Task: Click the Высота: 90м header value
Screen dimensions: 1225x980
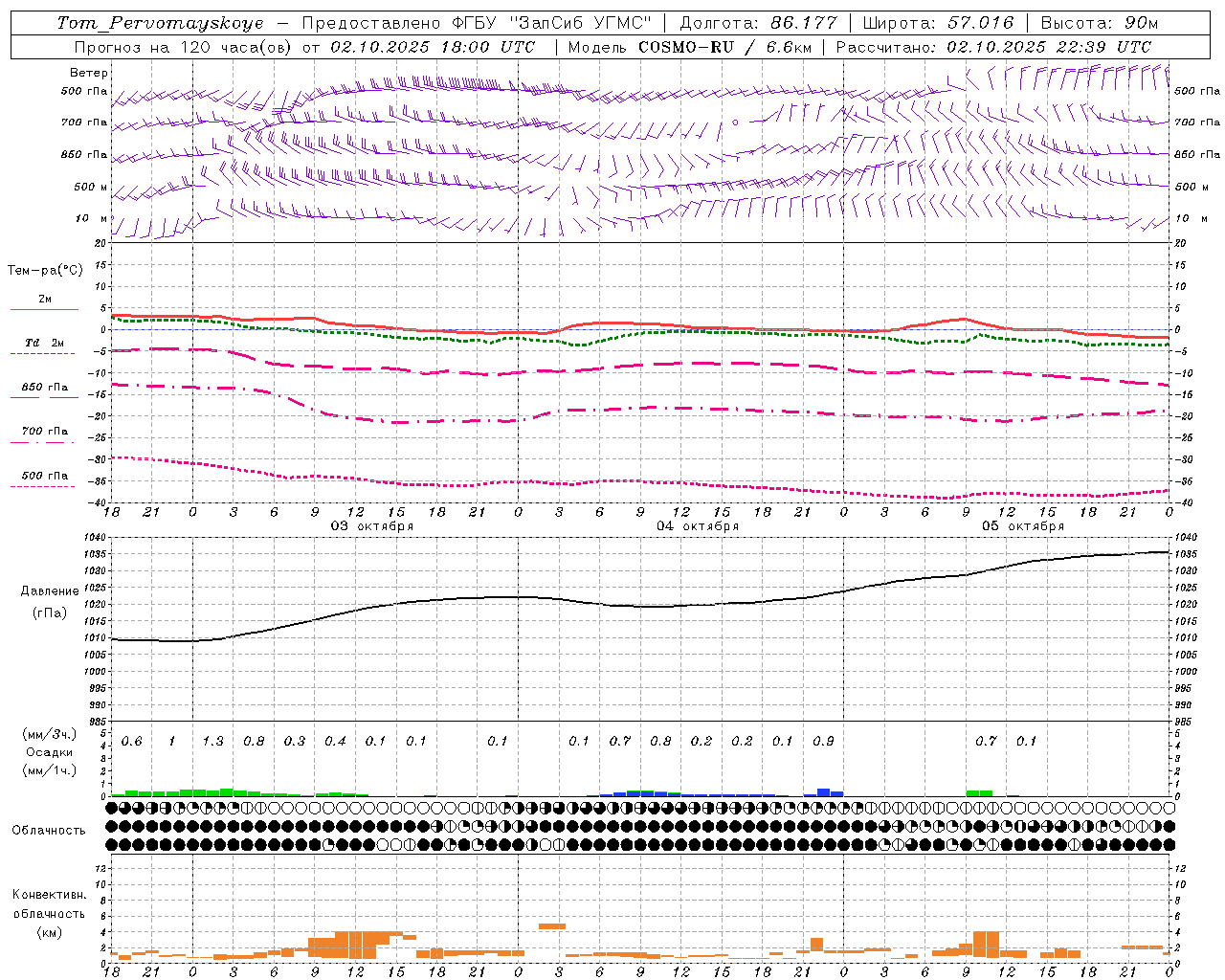Action: 1099,23
